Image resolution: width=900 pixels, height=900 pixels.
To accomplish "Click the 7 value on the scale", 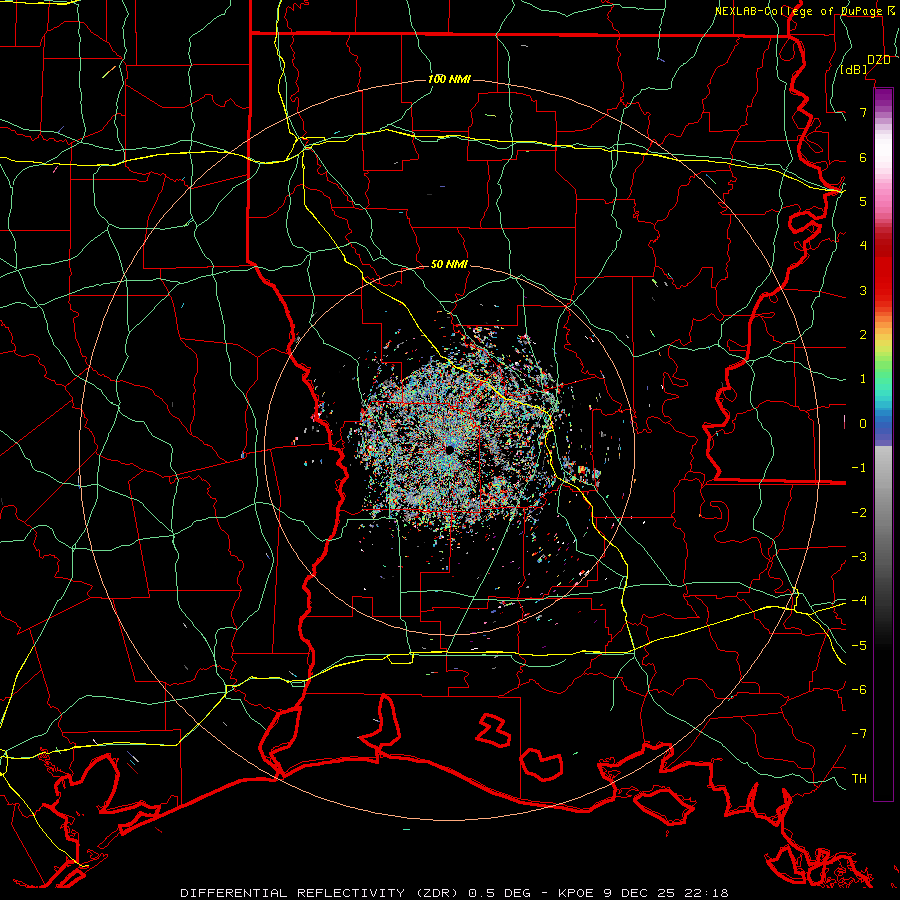I will tap(863, 112).
